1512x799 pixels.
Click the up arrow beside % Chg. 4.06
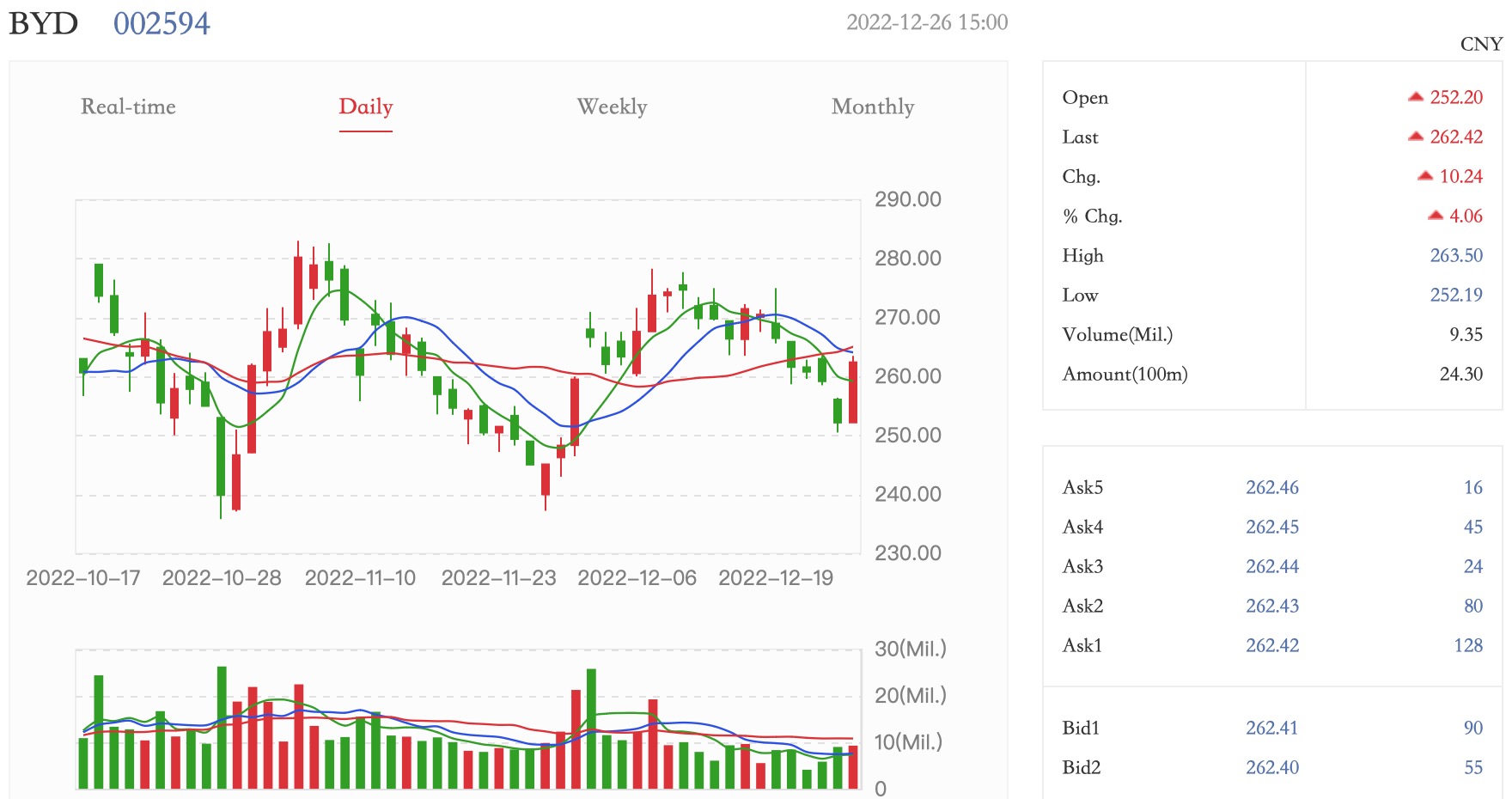tap(1436, 216)
